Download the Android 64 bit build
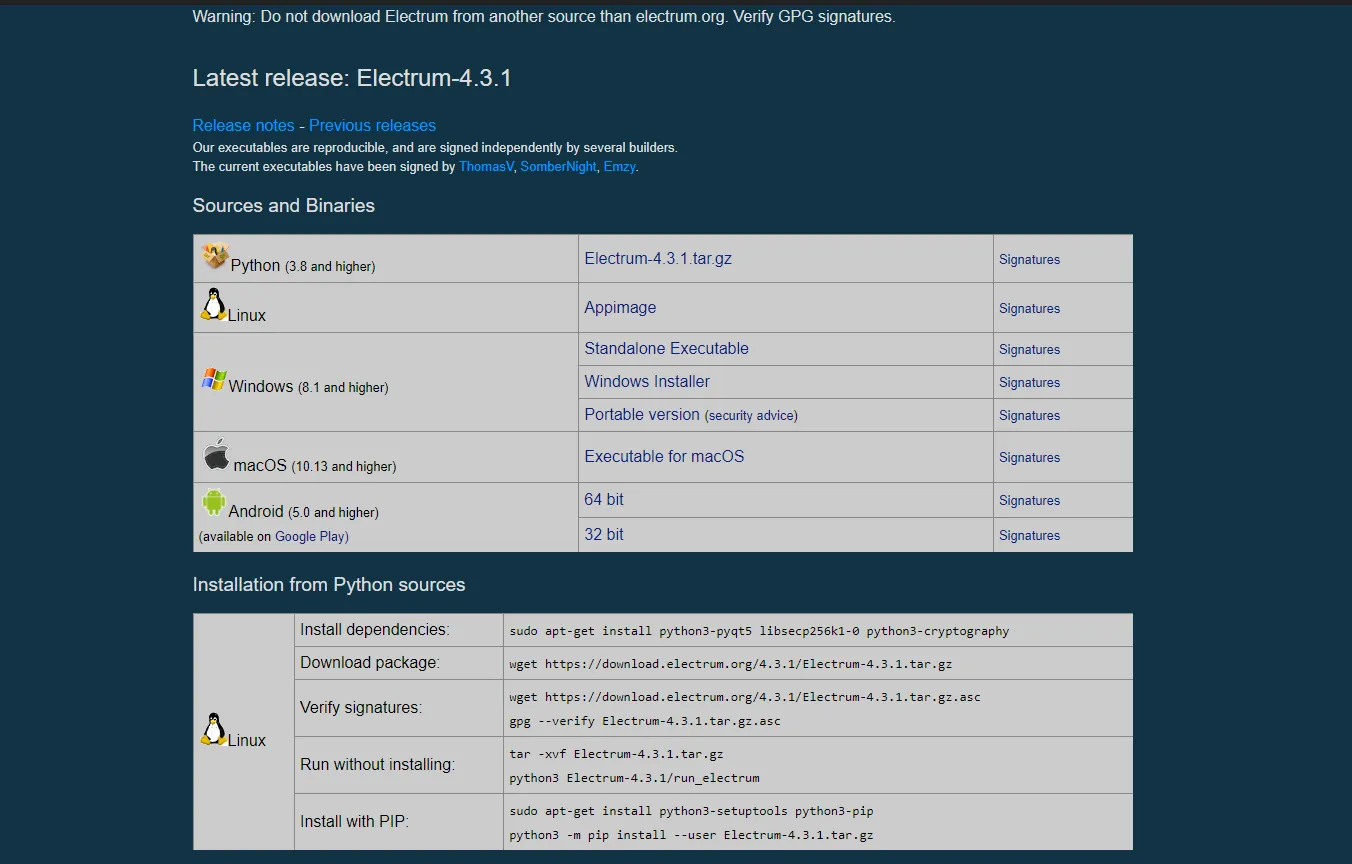Viewport: 1352px width, 864px height. point(604,500)
